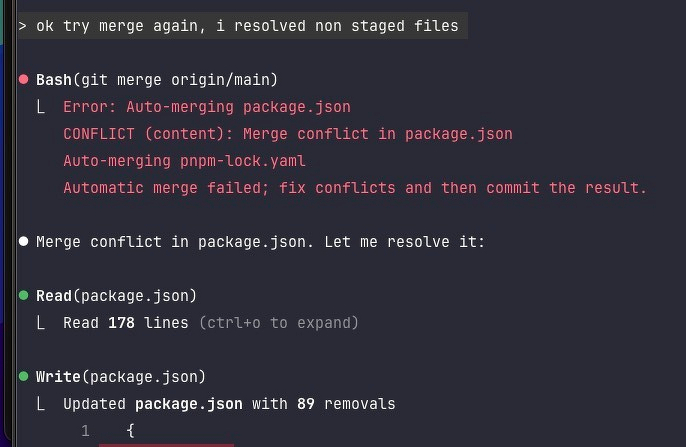The width and height of the screenshot is (686, 447).
Task: Click the Read 178 lines summary
Action: [x=127, y=323]
